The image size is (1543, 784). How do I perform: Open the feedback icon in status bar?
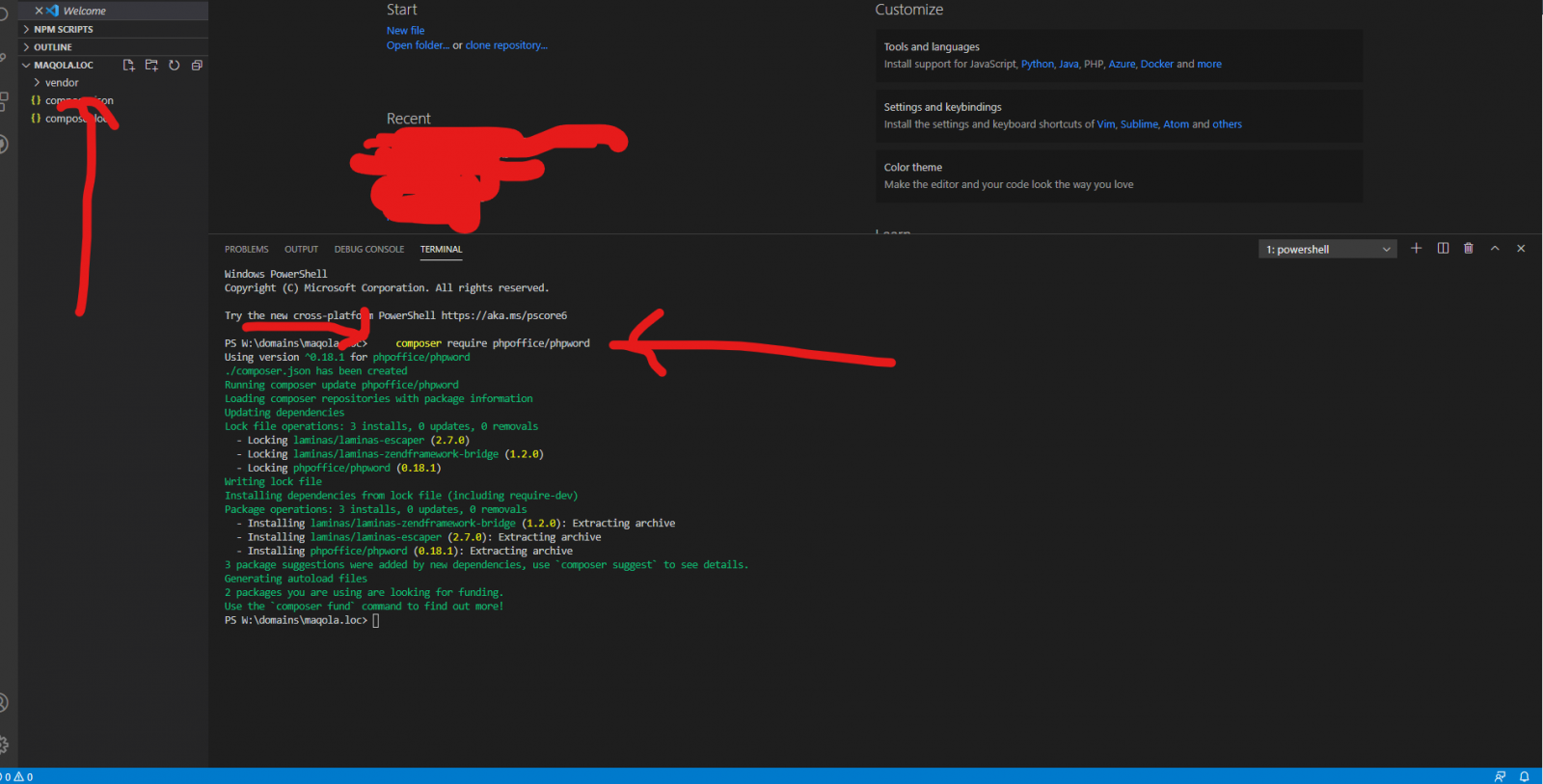pyautogui.click(x=1500, y=776)
